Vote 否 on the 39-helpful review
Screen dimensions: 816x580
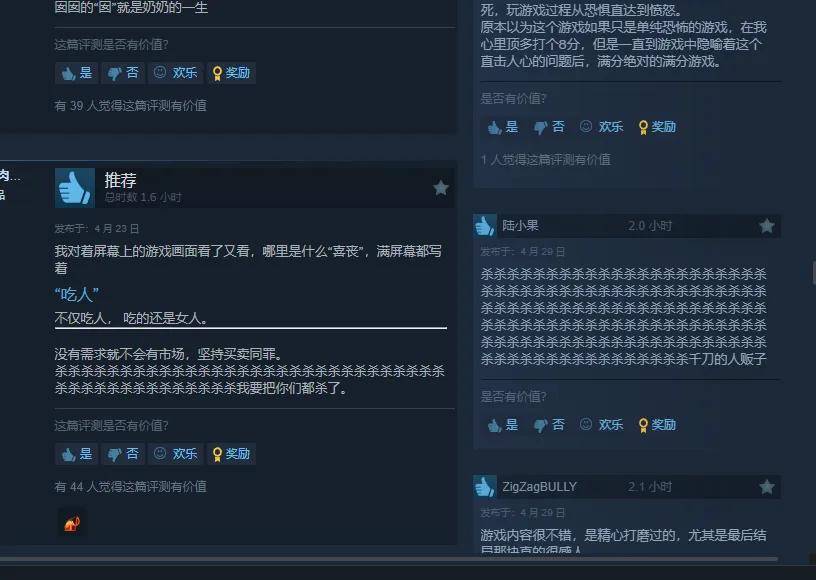[123, 73]
